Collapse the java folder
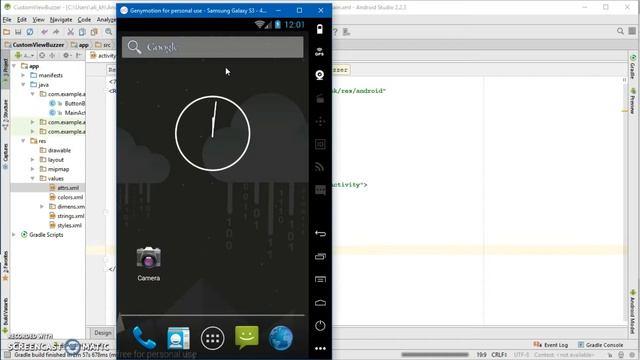Viewport: 640px width, 360px height. (x=23, y=84)
